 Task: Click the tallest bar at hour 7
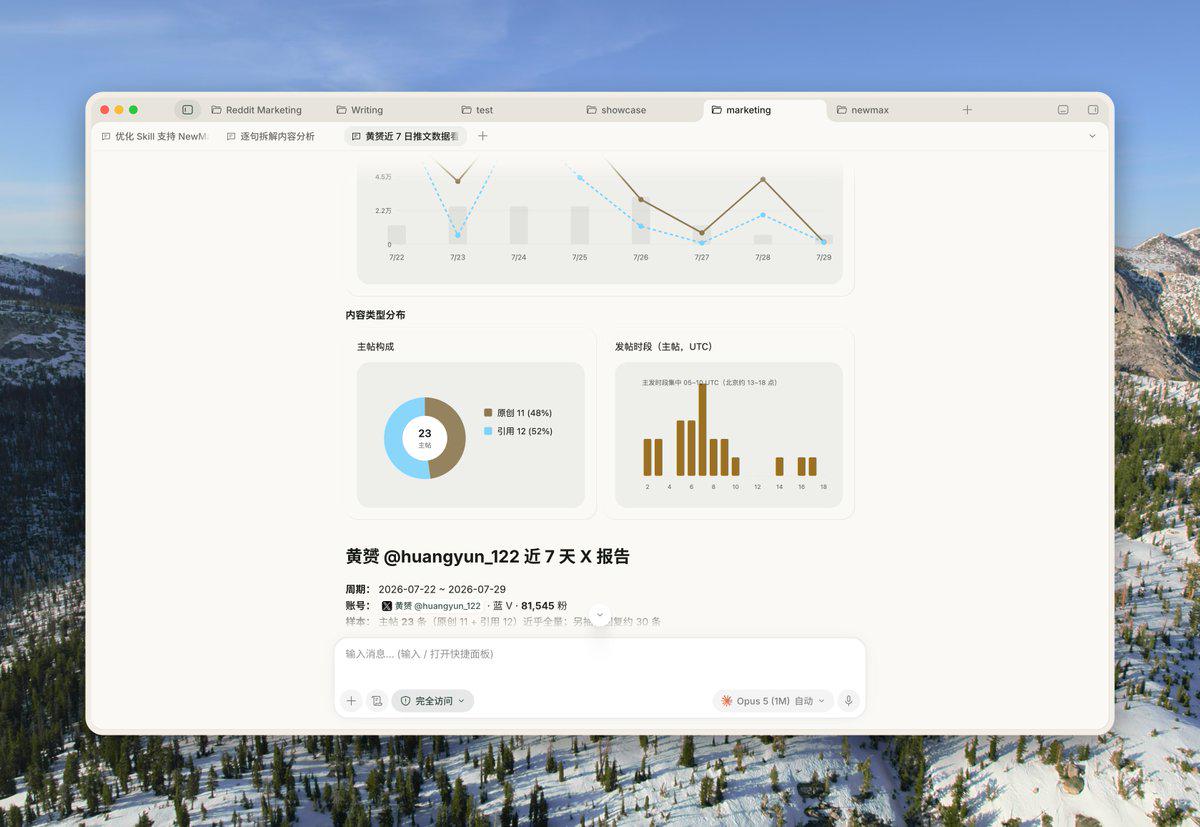(x=702, y=429)
